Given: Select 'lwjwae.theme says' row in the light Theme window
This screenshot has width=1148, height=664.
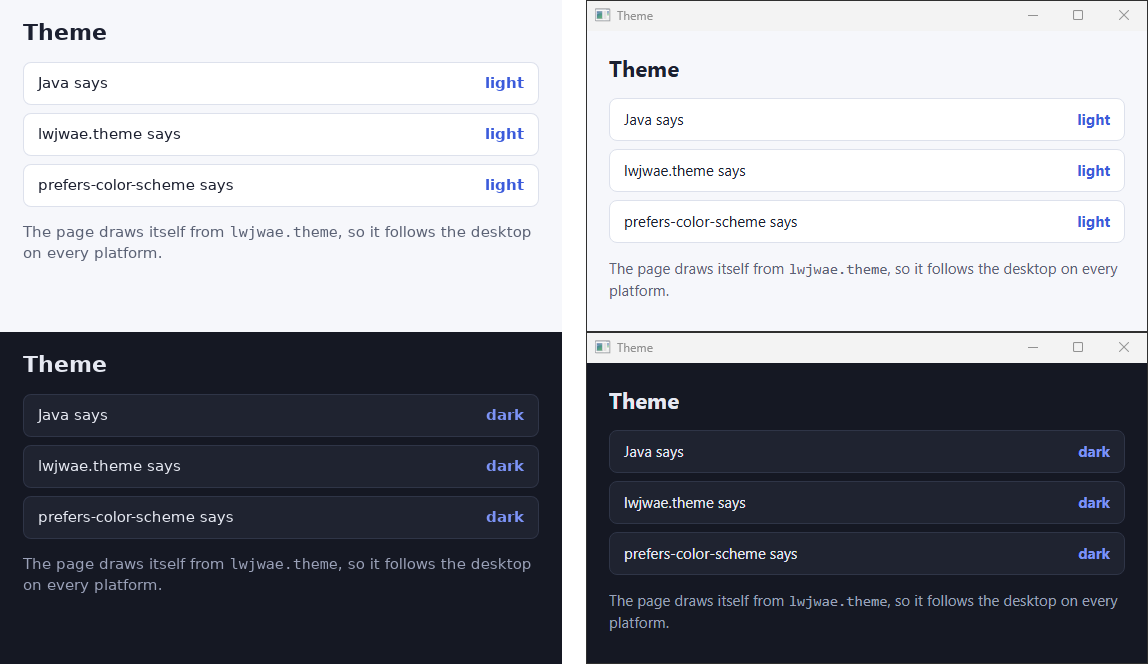Looking at the screenshot, I should point(867,171).
